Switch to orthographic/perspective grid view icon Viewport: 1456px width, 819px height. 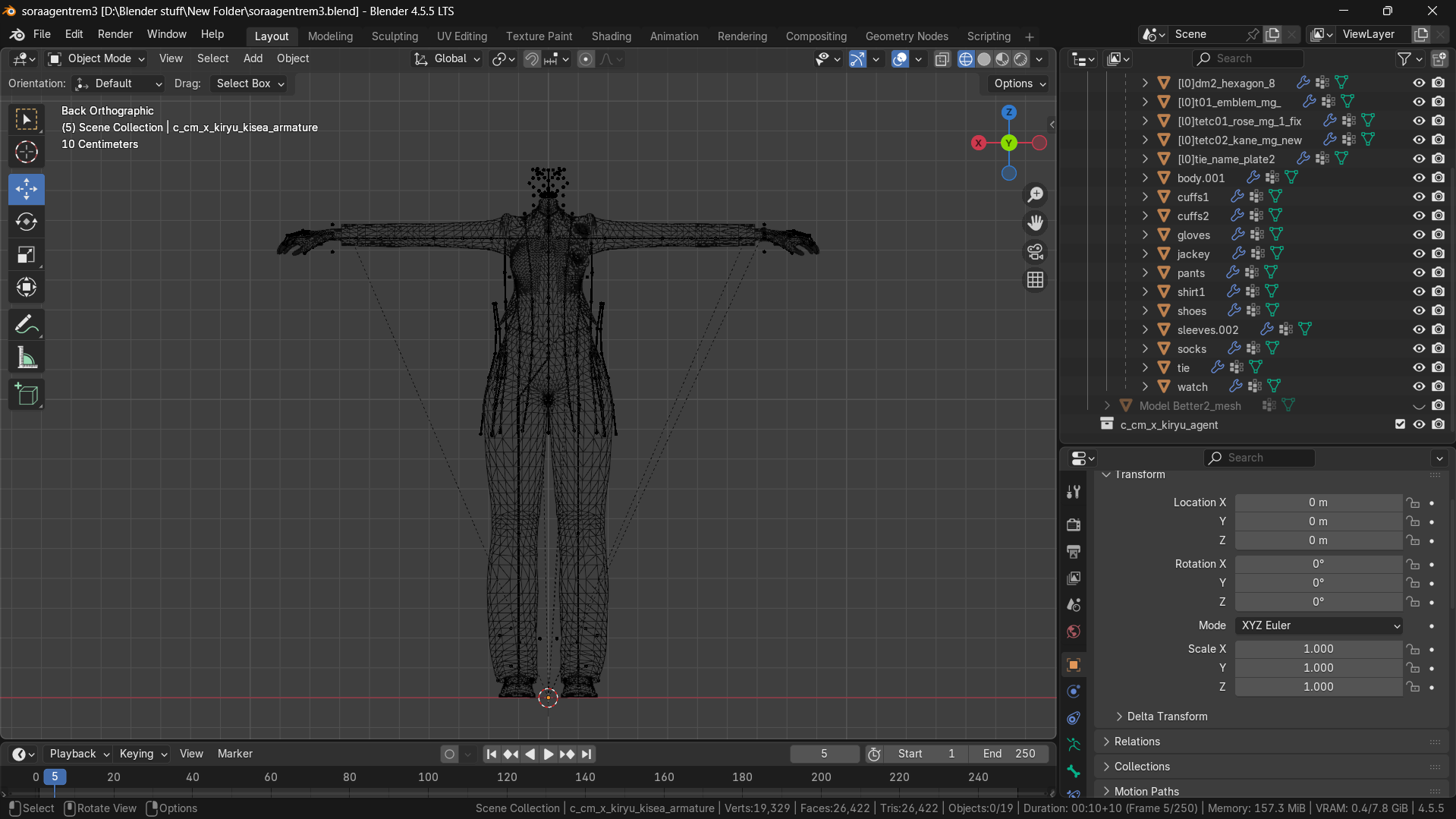coord(1035,280)
